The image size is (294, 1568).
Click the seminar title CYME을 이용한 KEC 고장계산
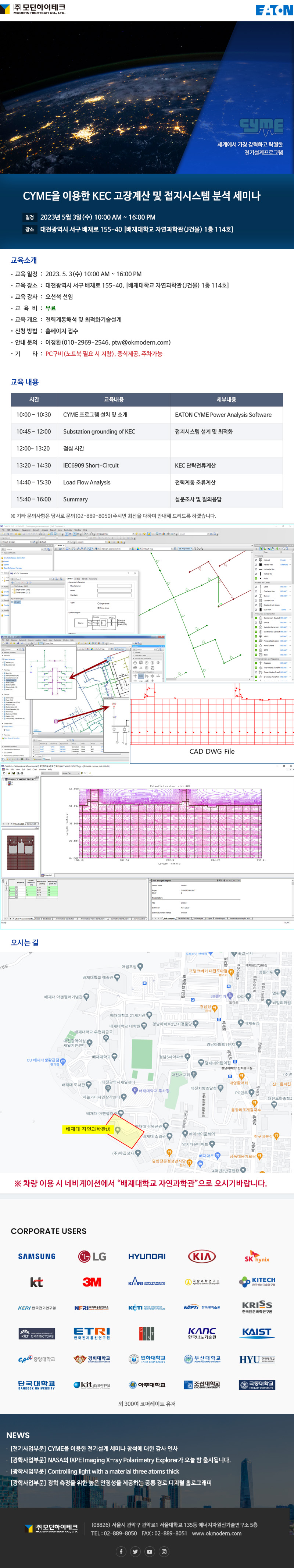(x=141, y=195)
